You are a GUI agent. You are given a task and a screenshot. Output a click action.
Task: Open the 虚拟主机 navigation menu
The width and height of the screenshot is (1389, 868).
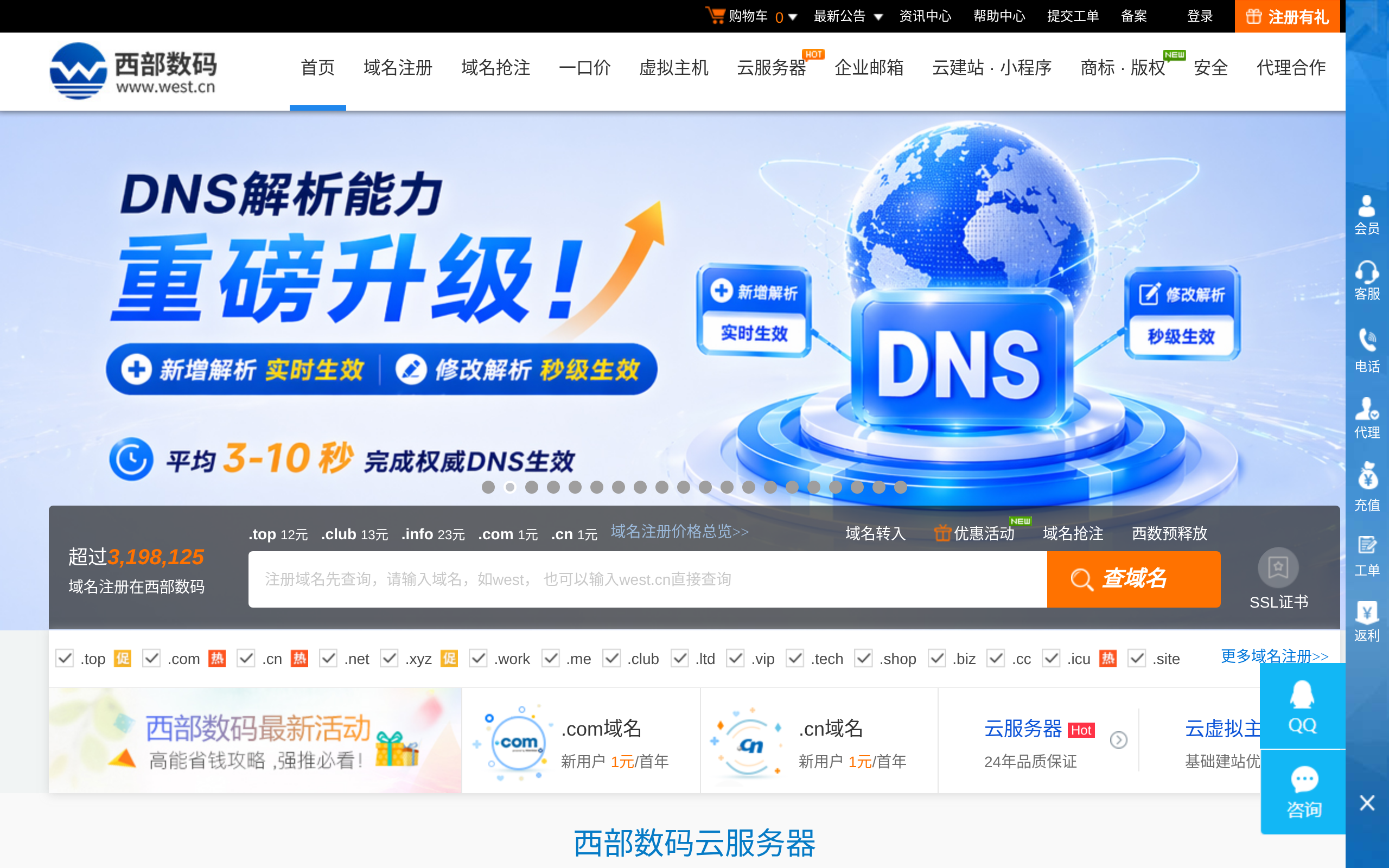pos(674,68)
